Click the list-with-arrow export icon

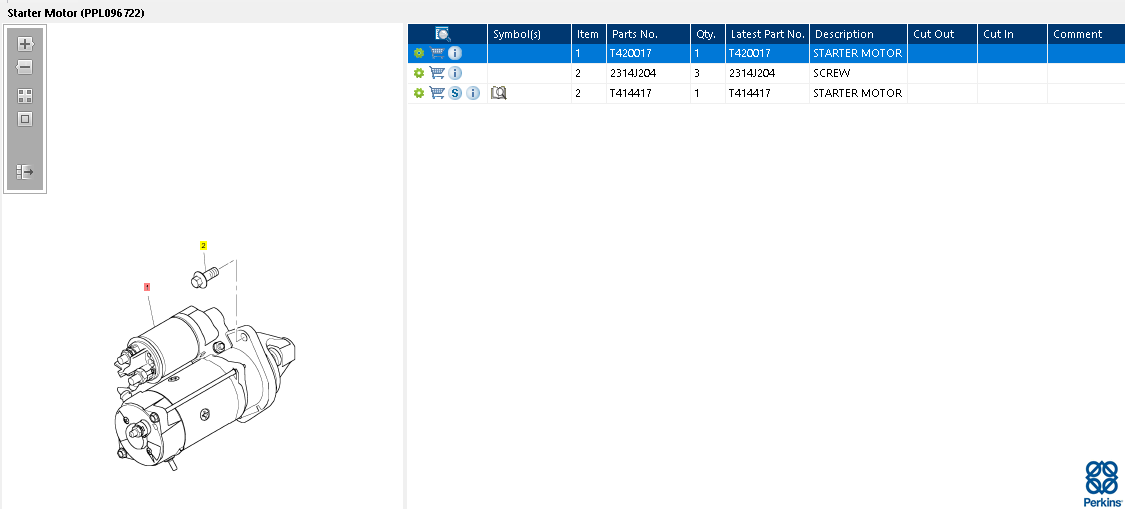coord(25,172)
